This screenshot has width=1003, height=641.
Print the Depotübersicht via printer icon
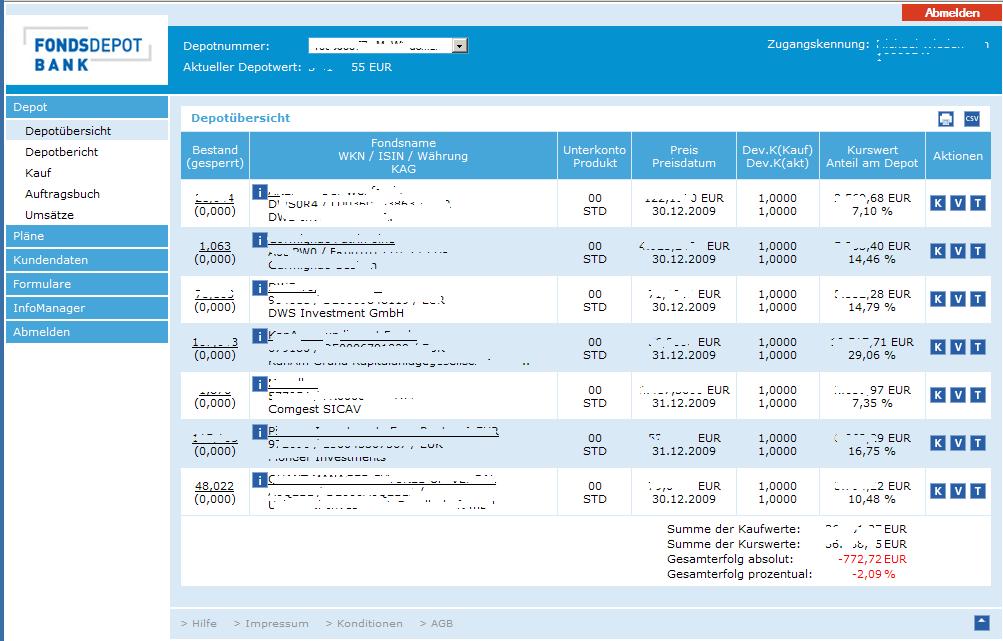click(x=945, y=119)
